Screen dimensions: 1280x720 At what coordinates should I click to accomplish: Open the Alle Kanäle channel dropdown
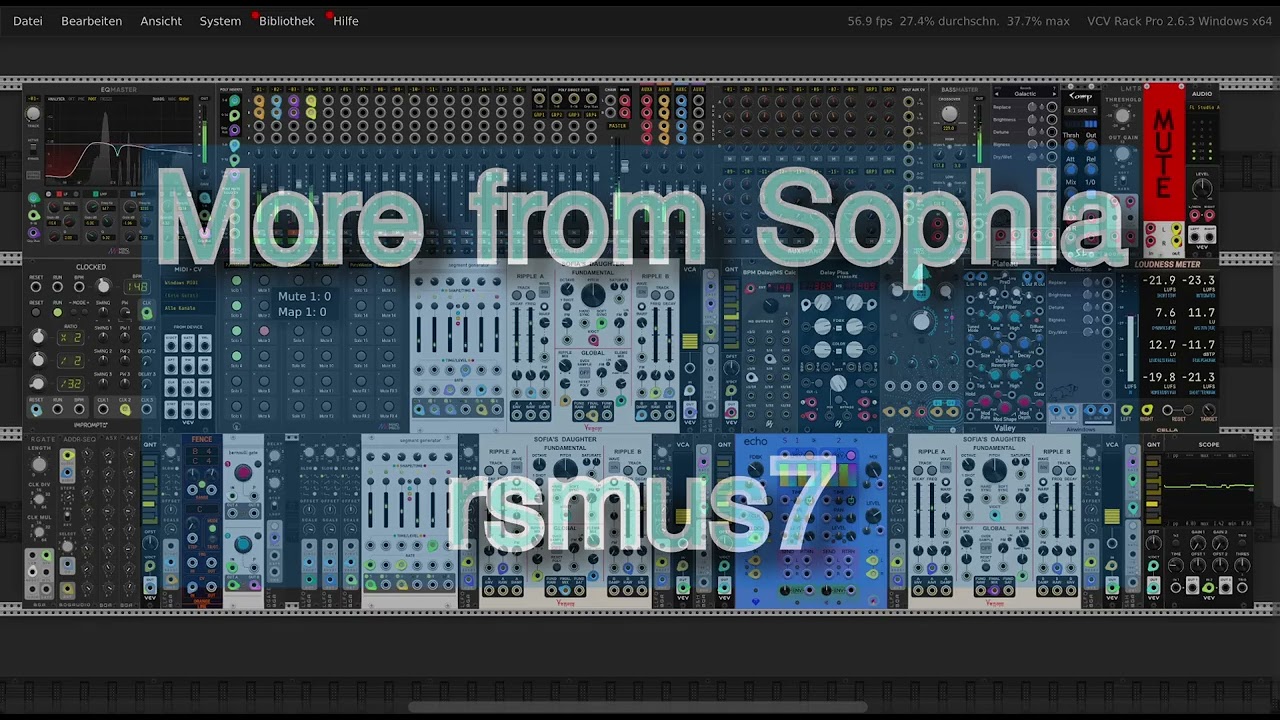[188, 308]
